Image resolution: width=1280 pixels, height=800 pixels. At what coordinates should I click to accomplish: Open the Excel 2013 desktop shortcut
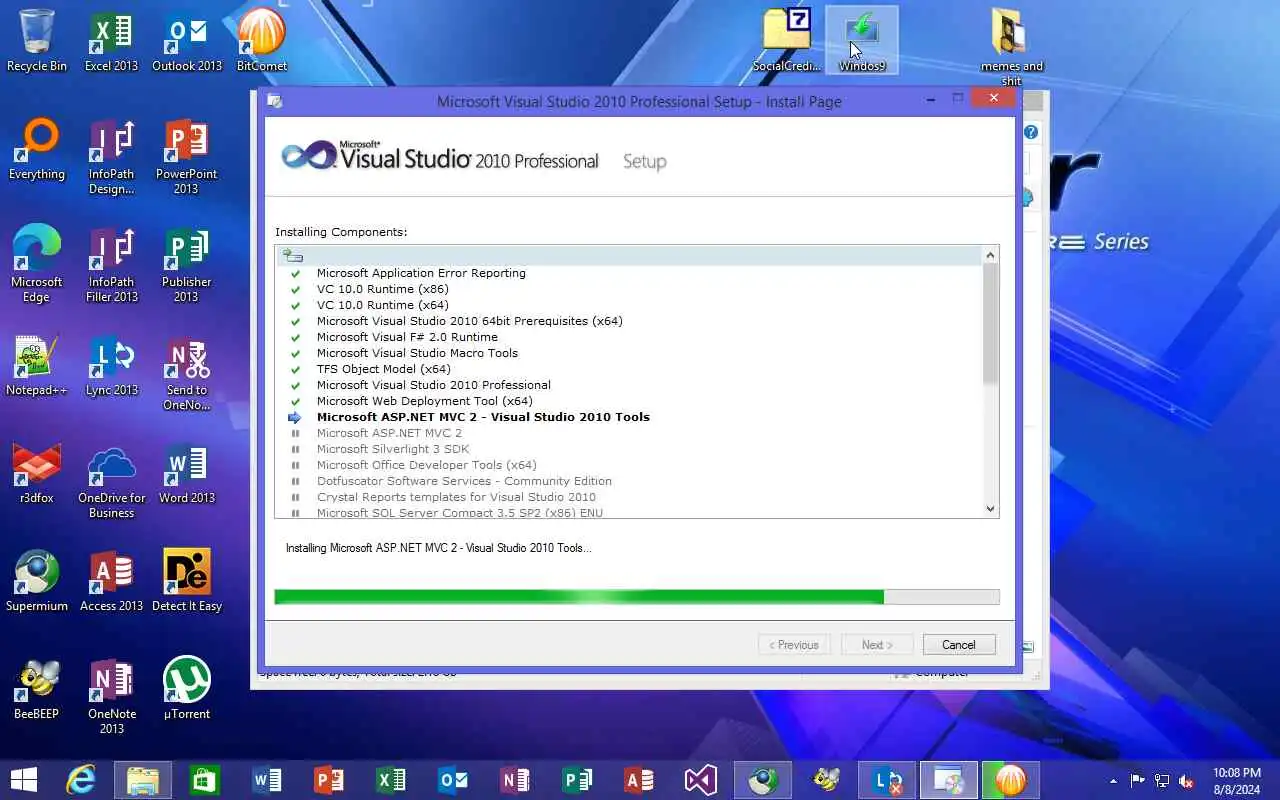point(112,40)
